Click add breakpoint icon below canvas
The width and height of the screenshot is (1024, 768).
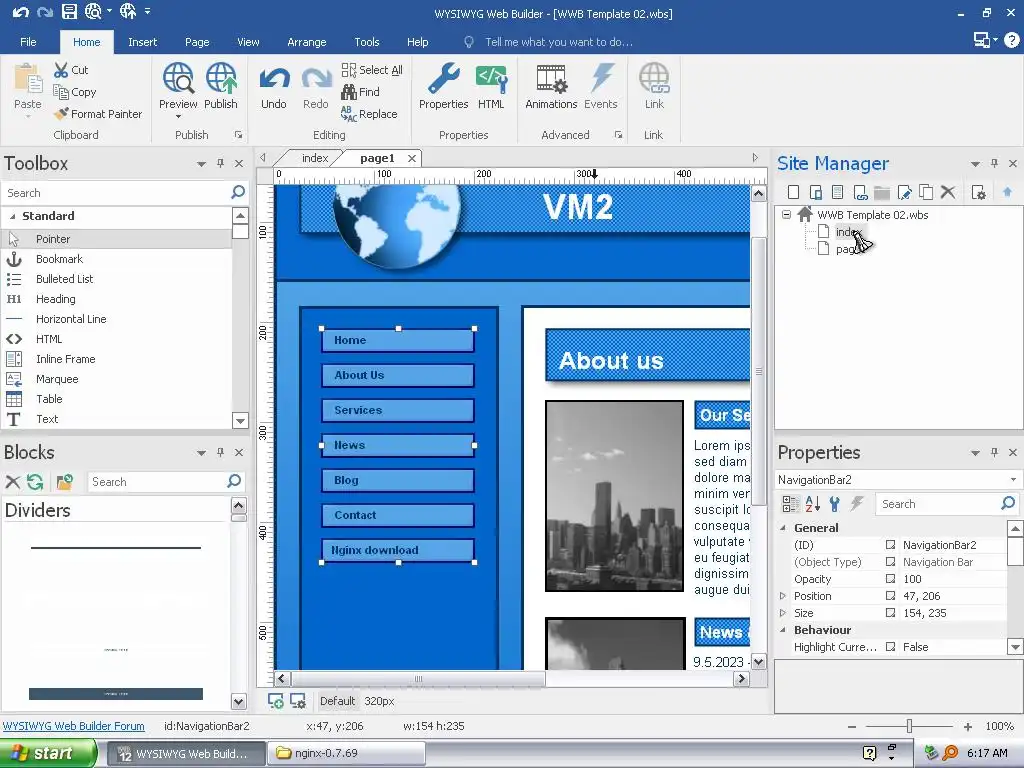(276, 701)
